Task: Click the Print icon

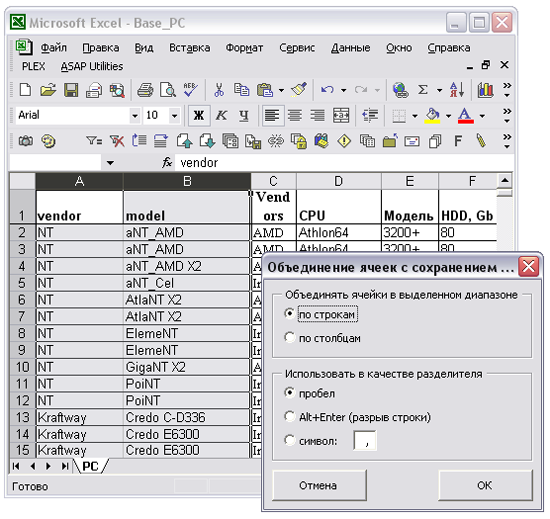Action: click(x=145, y=90)
